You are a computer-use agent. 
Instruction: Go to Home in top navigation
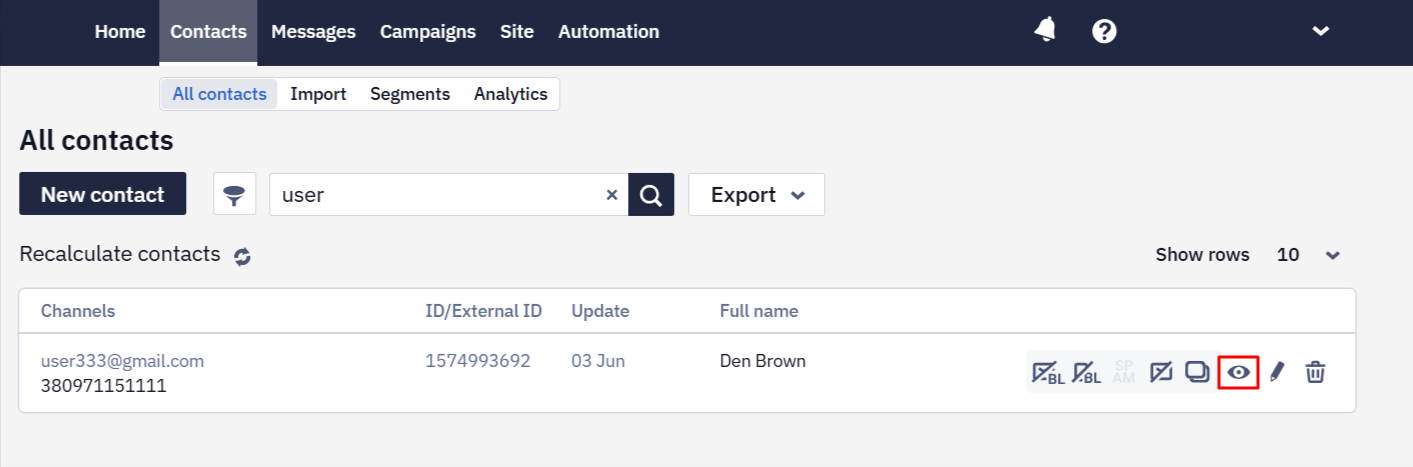tap(120, 32)
